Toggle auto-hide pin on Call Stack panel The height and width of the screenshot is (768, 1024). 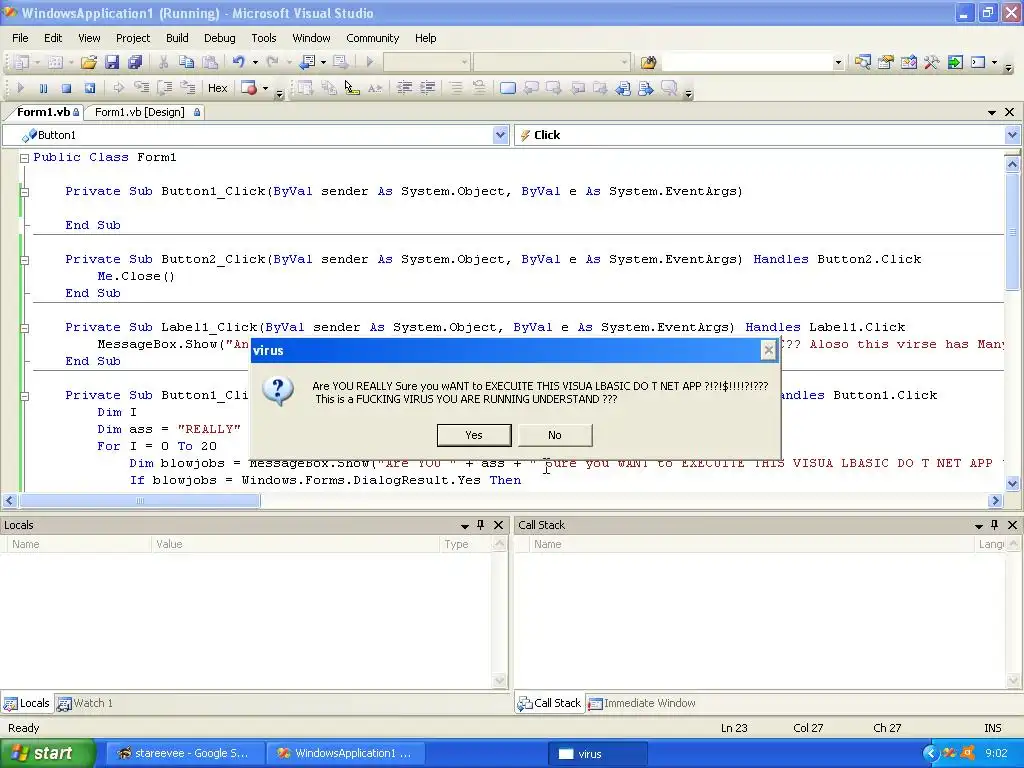pos(995,525)
